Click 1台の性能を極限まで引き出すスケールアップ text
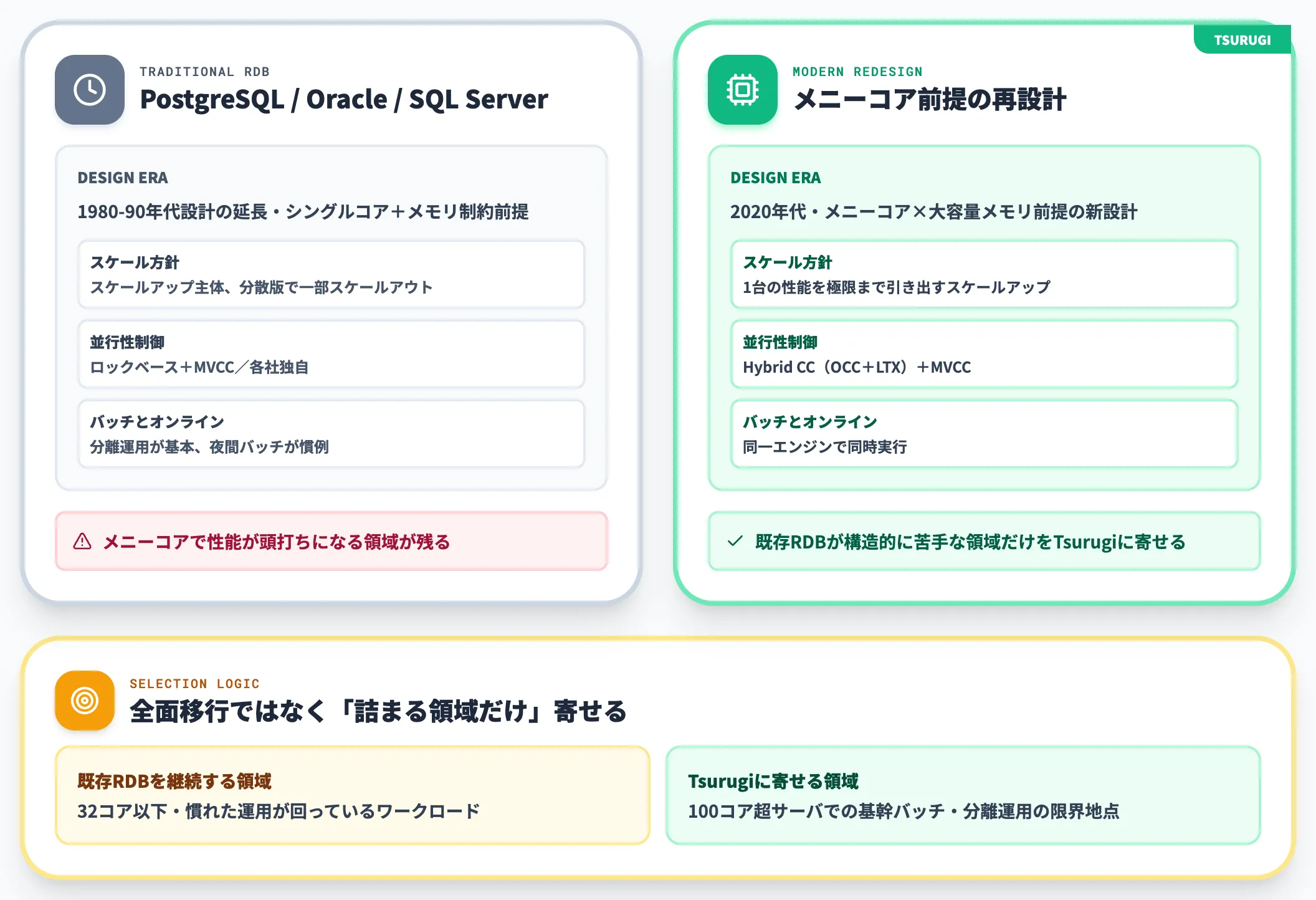 click(897, 287)
